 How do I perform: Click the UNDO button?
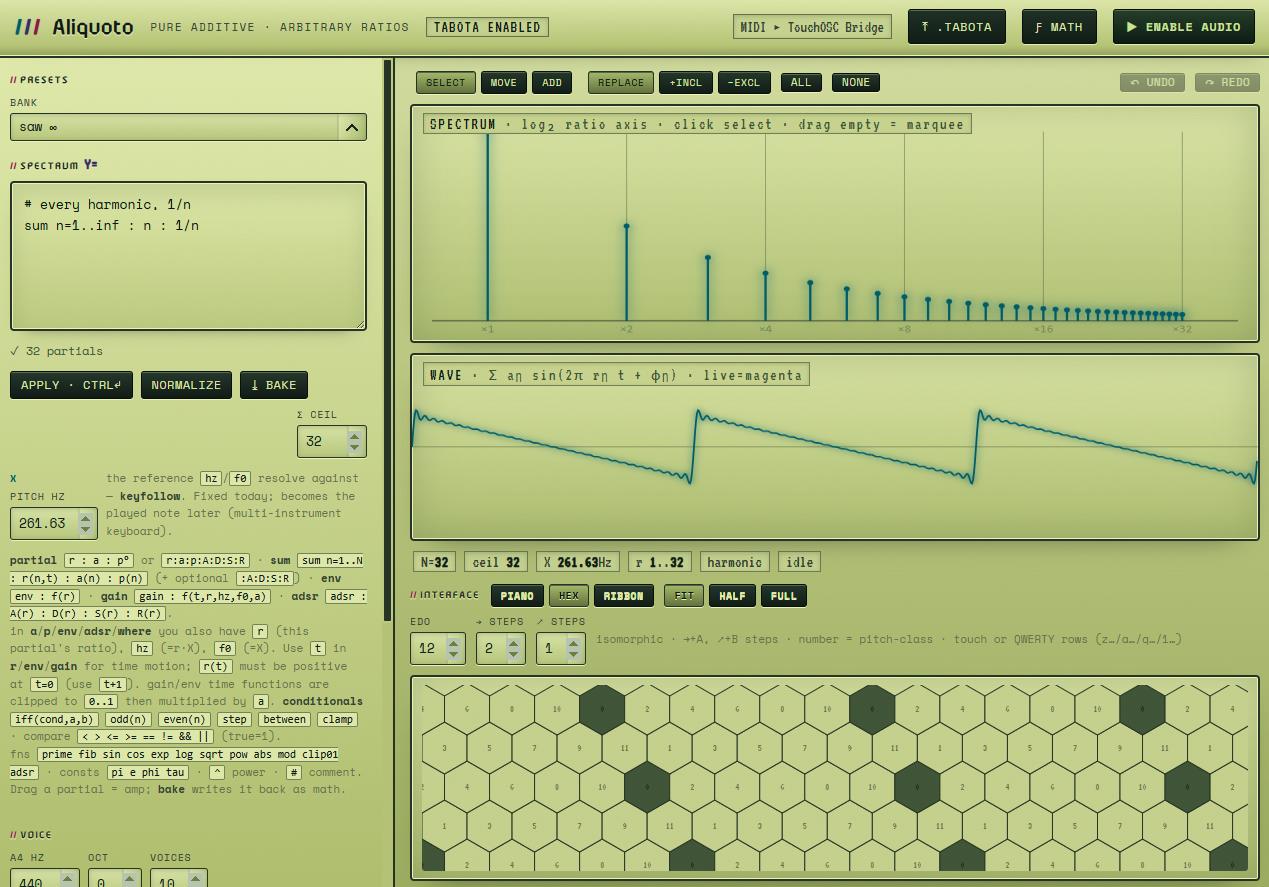(1152, 82)
